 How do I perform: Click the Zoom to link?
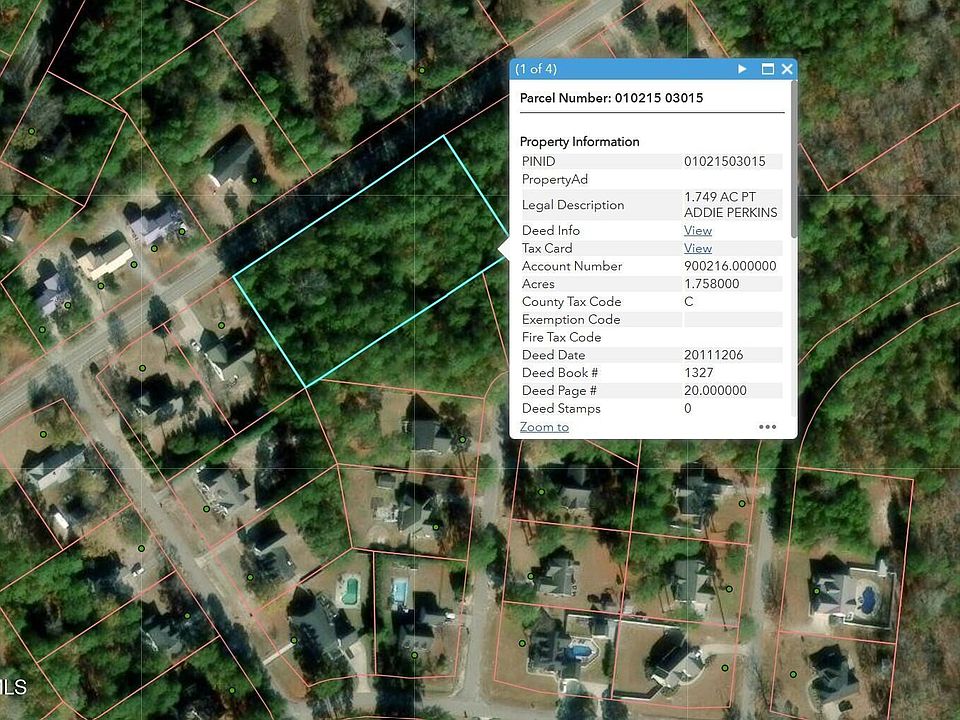(544, 427)
